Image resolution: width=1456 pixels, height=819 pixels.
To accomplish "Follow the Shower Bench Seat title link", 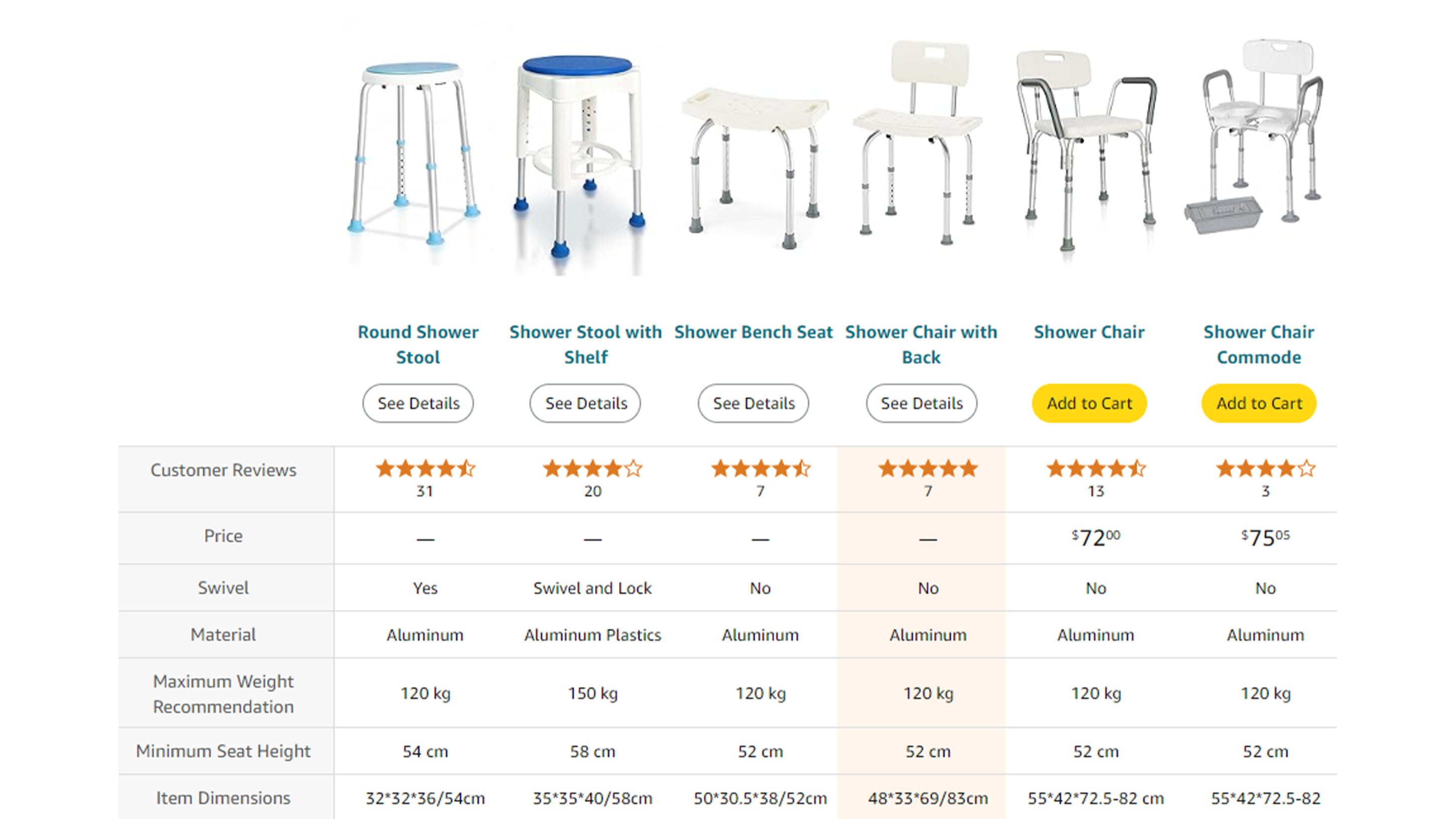I will coord(754,332).
